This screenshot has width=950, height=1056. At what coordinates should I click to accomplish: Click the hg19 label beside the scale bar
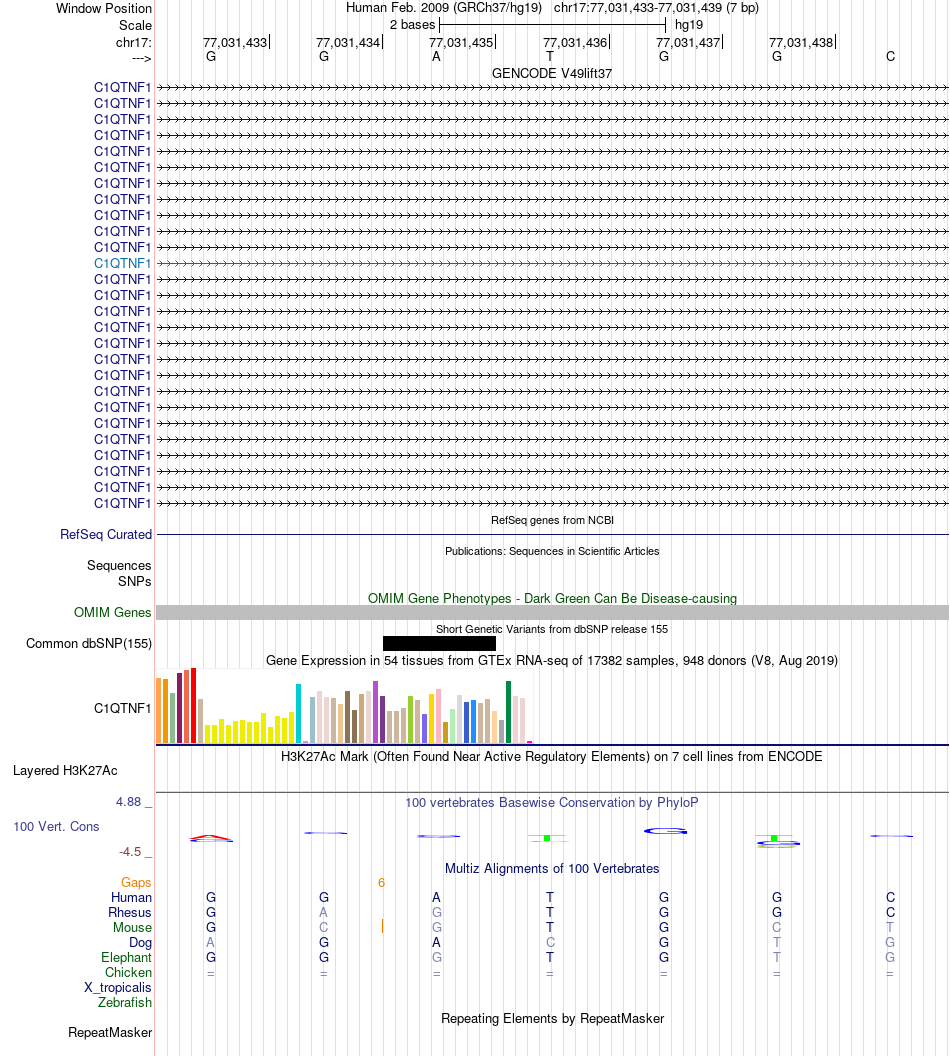[x=689, y=25]
